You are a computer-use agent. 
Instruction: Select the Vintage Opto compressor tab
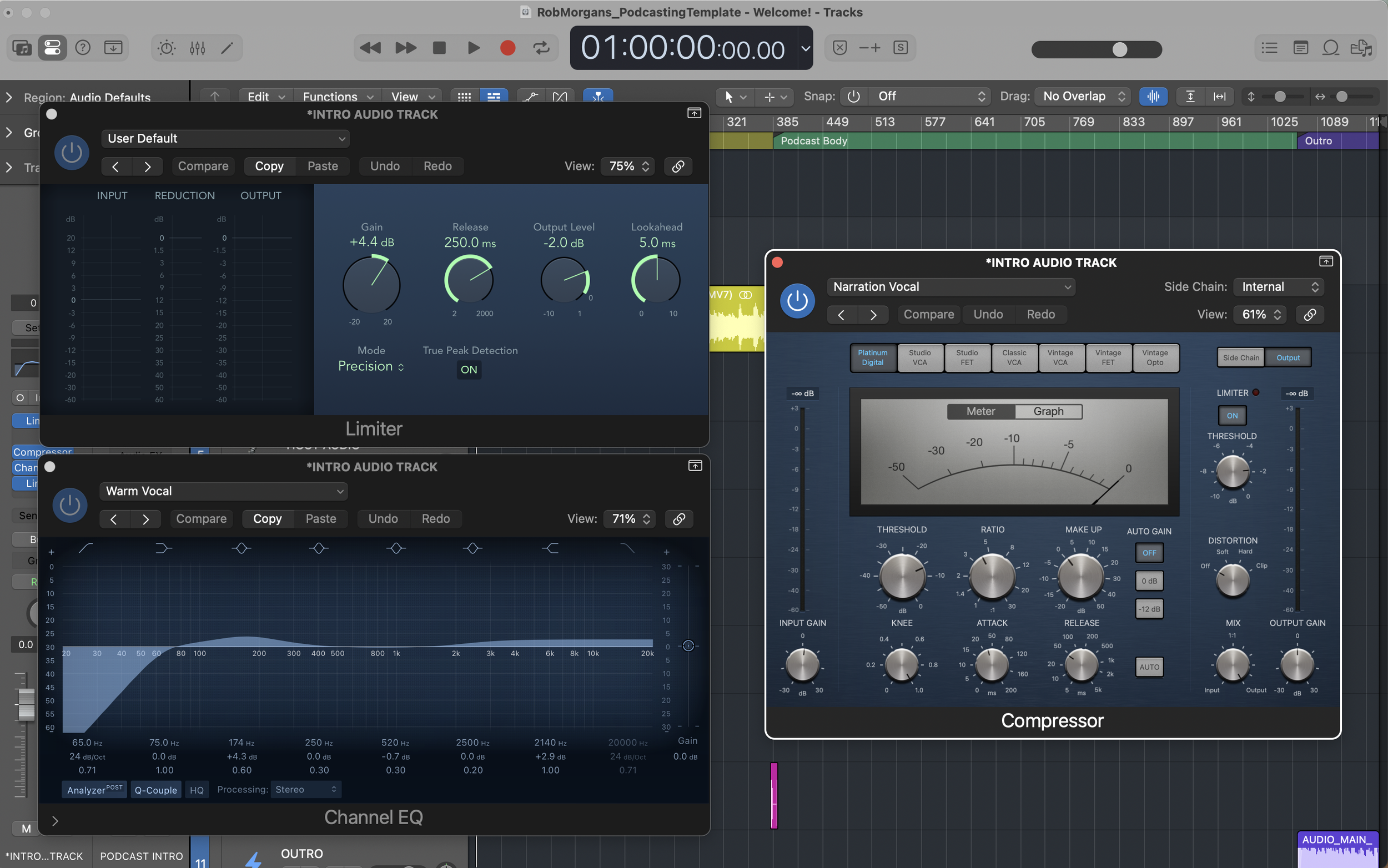(1155, 357)
